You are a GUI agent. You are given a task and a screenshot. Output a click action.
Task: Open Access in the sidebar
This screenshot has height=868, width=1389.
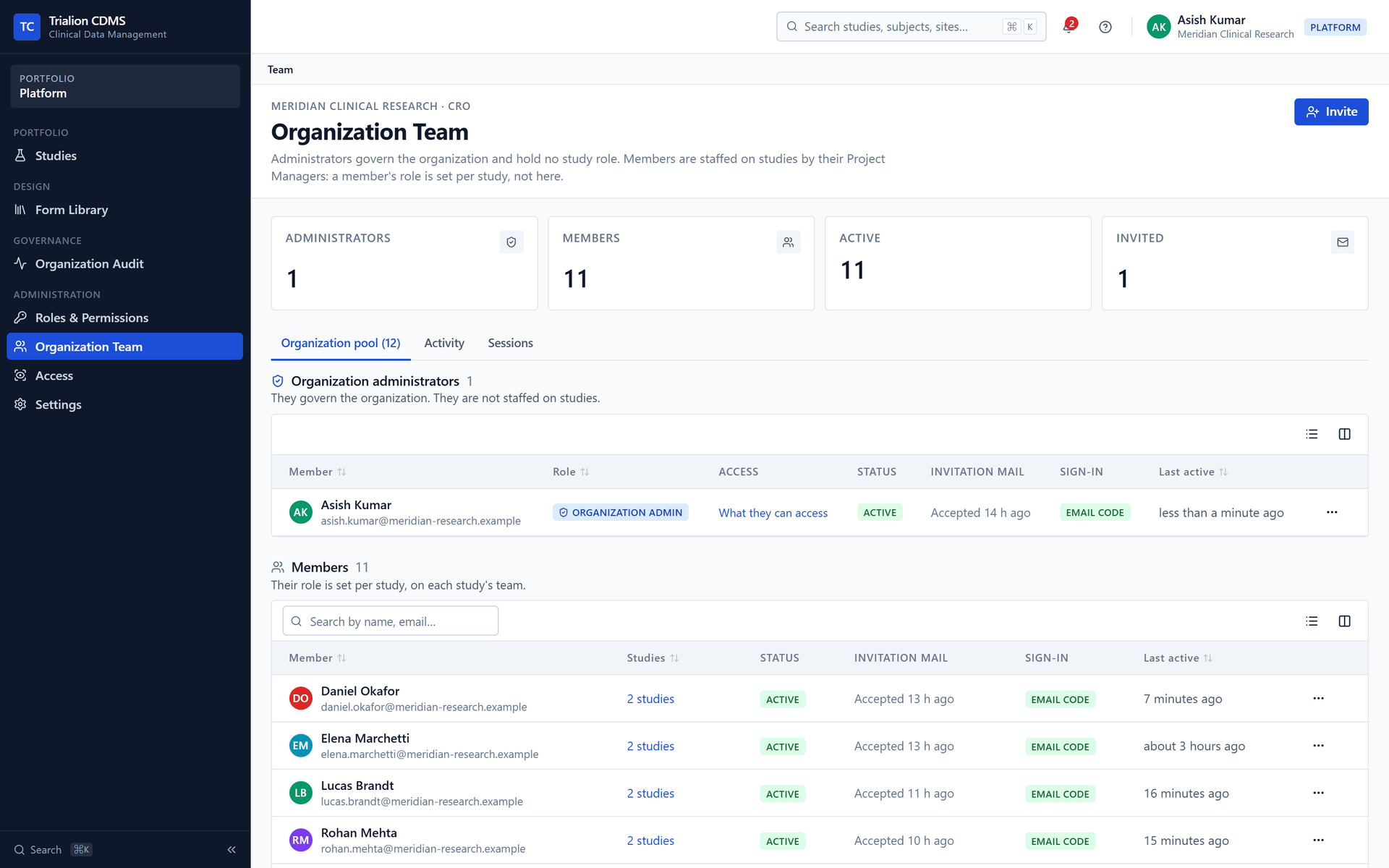click(x=125, y=375)
